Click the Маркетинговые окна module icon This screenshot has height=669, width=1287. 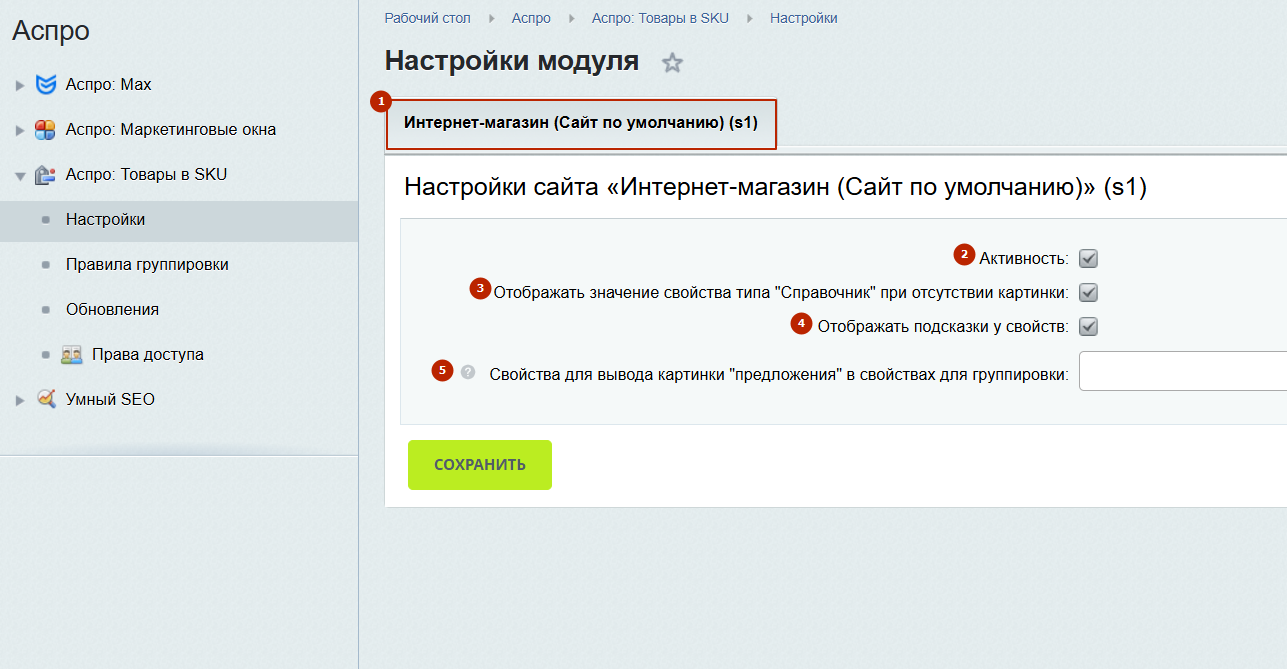(45, 130)
